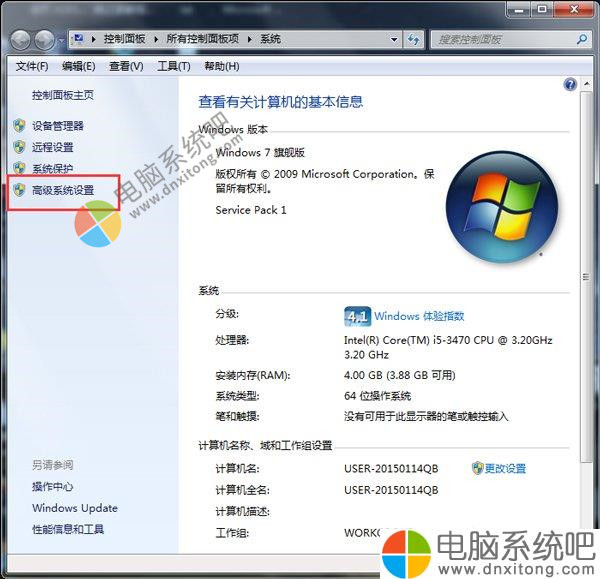Click the 计算机名 value USER-20150114QB
The width and height of the screenshot is (600, 579).
tap(391, 469)
